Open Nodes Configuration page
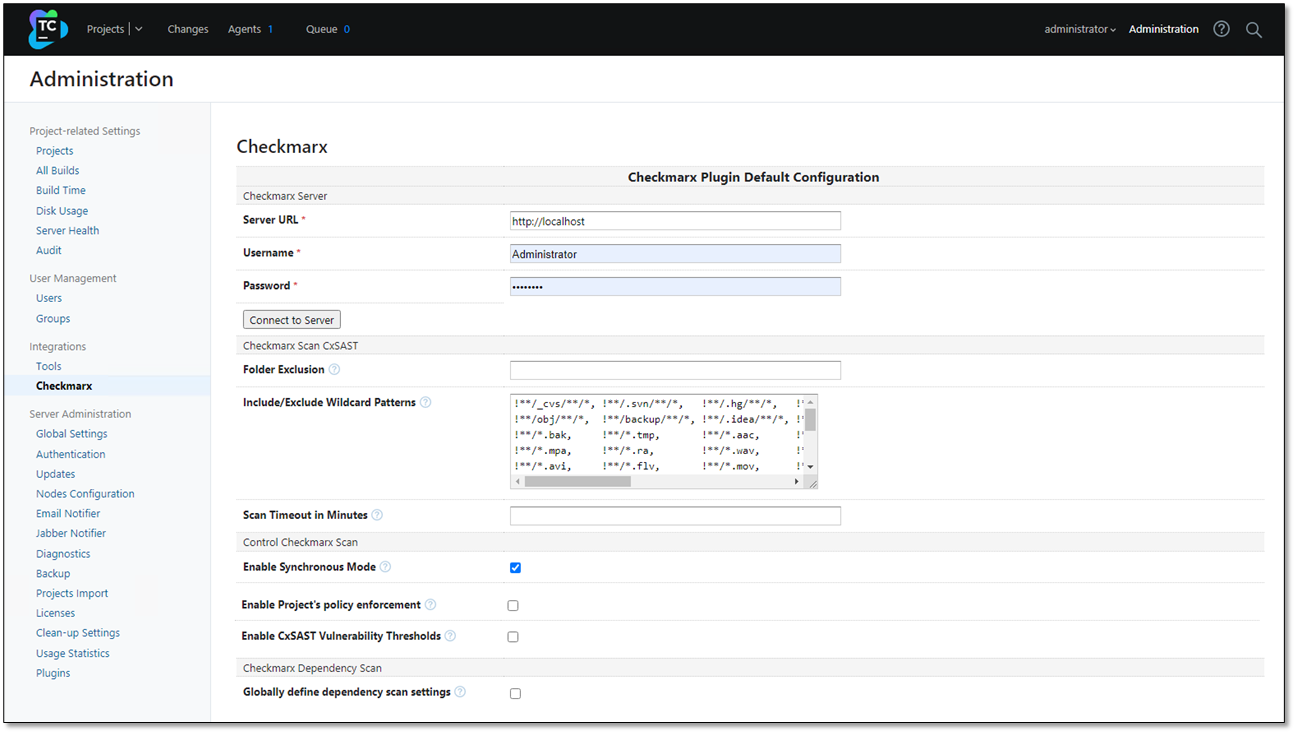The image size is (1295, 733). point(85,494)
